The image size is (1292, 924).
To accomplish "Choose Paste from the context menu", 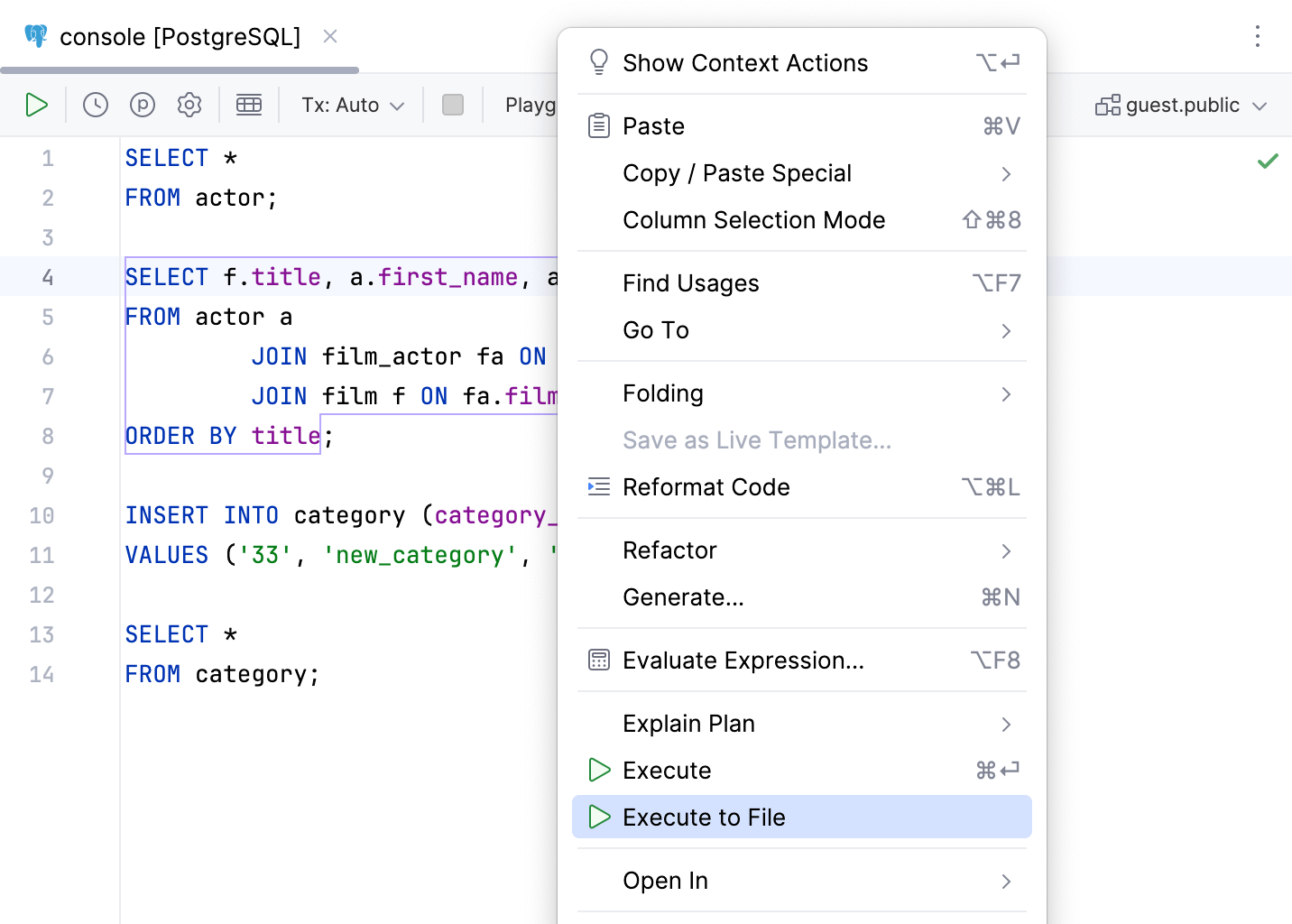I will pos(653,125).
